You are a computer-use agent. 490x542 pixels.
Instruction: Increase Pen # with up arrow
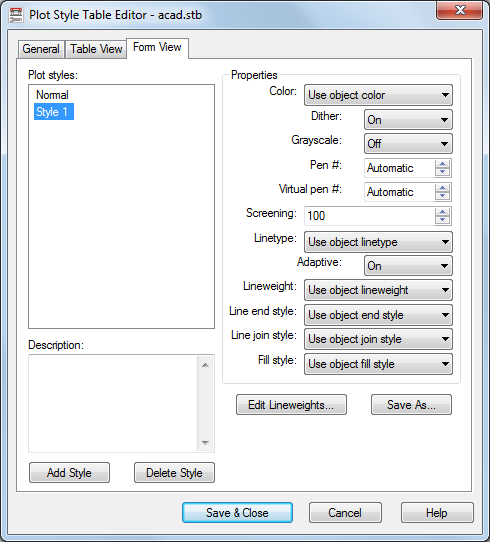click(442, 164)
